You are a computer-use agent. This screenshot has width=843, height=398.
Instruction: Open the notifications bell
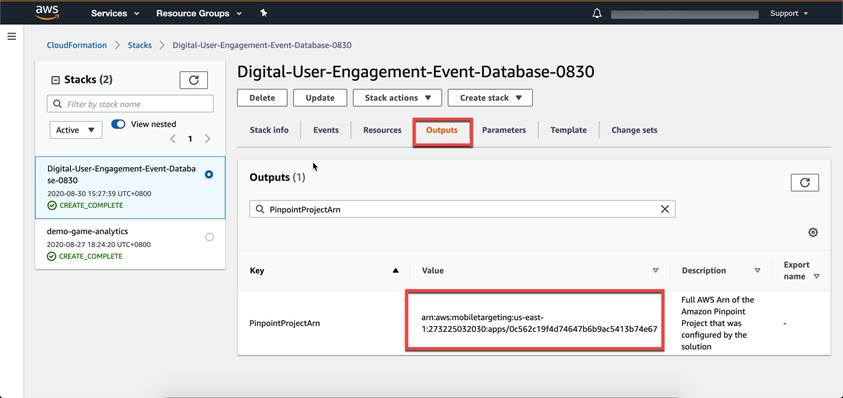(597, 14)
